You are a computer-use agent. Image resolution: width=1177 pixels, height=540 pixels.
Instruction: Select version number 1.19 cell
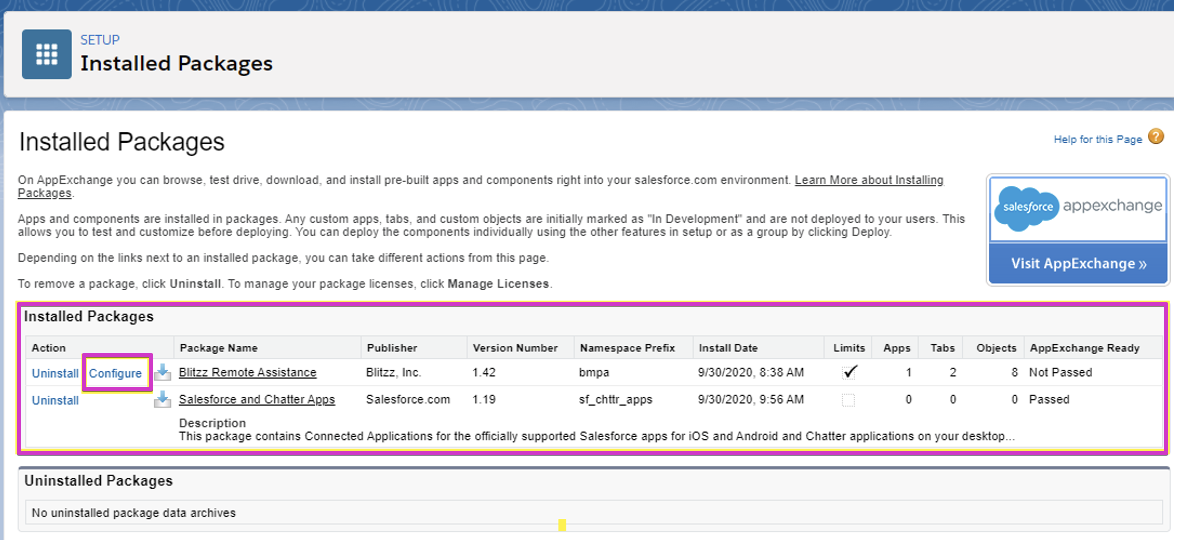pyautogui.click(x=484, y=400)
